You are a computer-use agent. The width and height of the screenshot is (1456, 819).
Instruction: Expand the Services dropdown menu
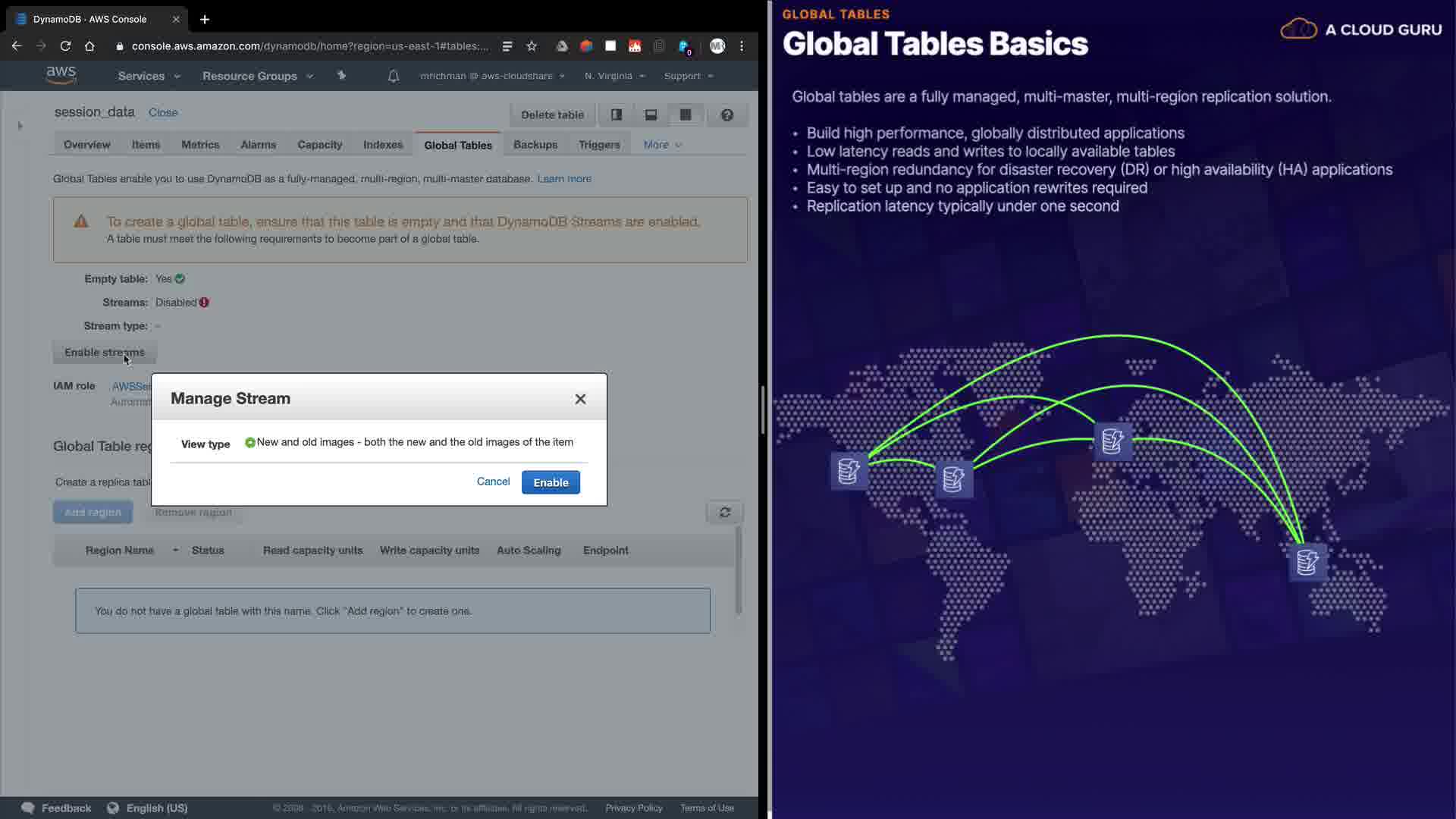pyautogui.click(x=149, y=76)
